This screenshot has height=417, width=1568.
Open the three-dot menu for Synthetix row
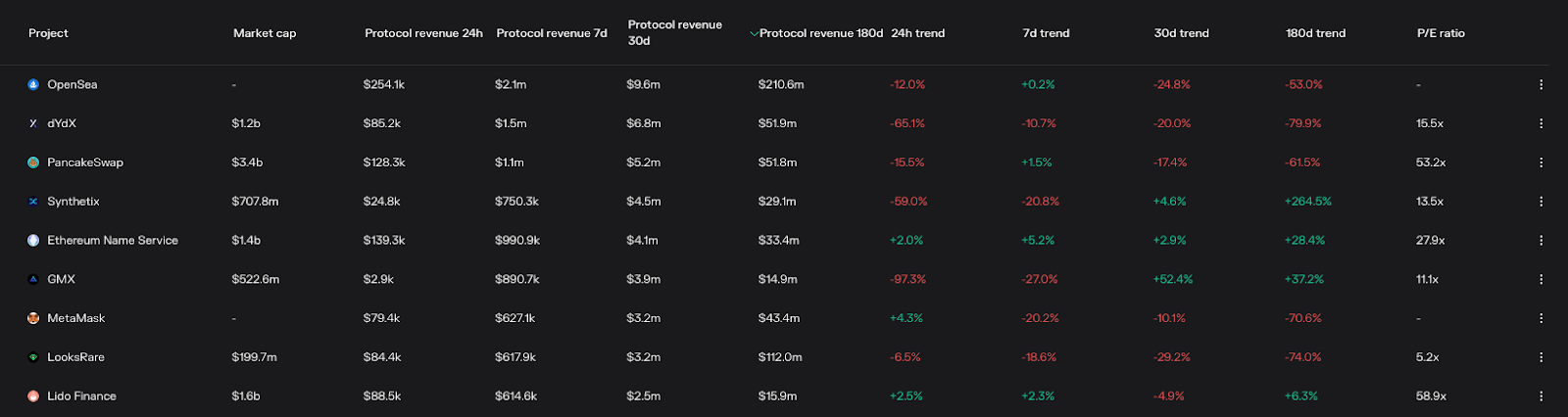[x=1541, y=202]
